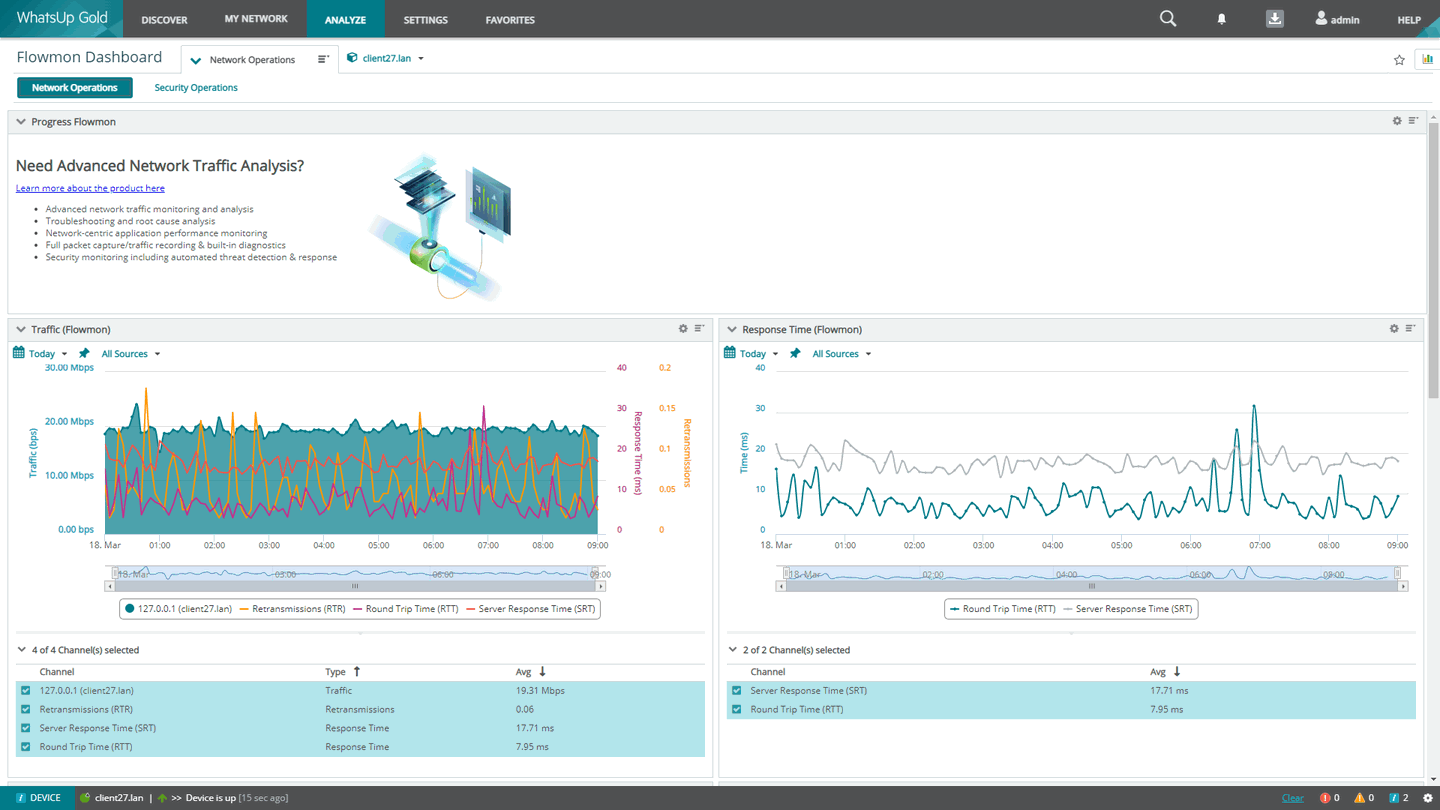Click blue info count icon in status bar
The height and width of the screenshot is (810, 1440).
(x=1394, y=798)
